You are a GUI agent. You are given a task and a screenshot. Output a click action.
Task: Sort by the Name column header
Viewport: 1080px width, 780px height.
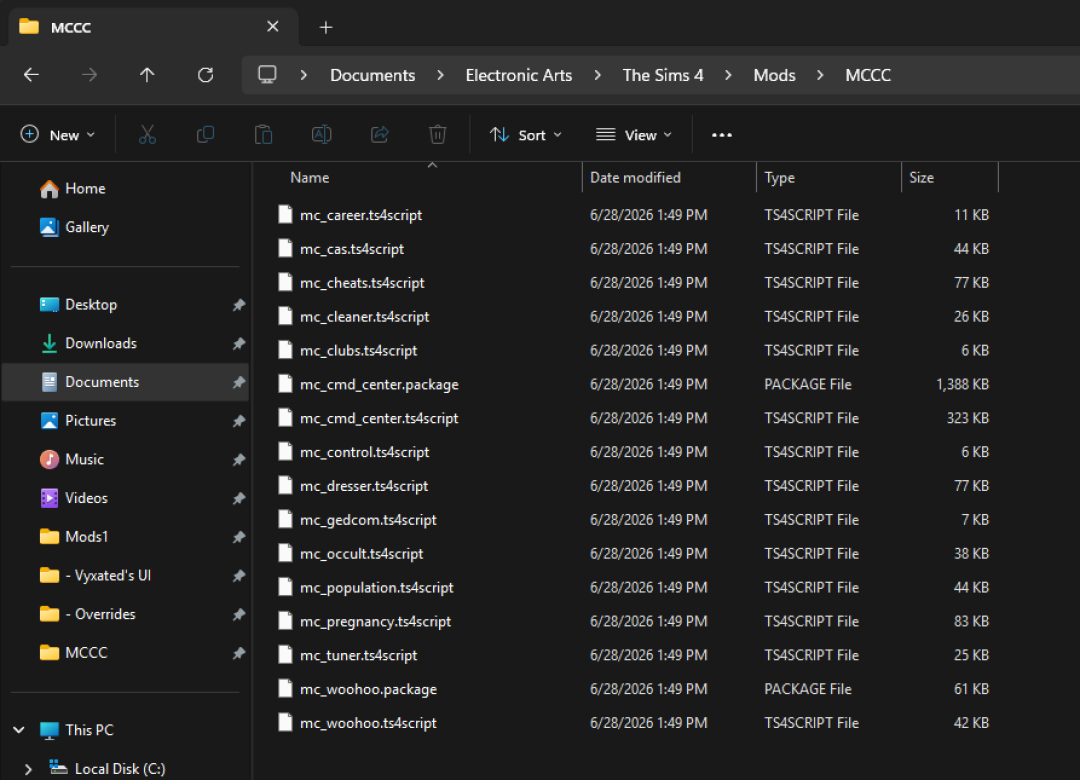(x=309, y=178)
